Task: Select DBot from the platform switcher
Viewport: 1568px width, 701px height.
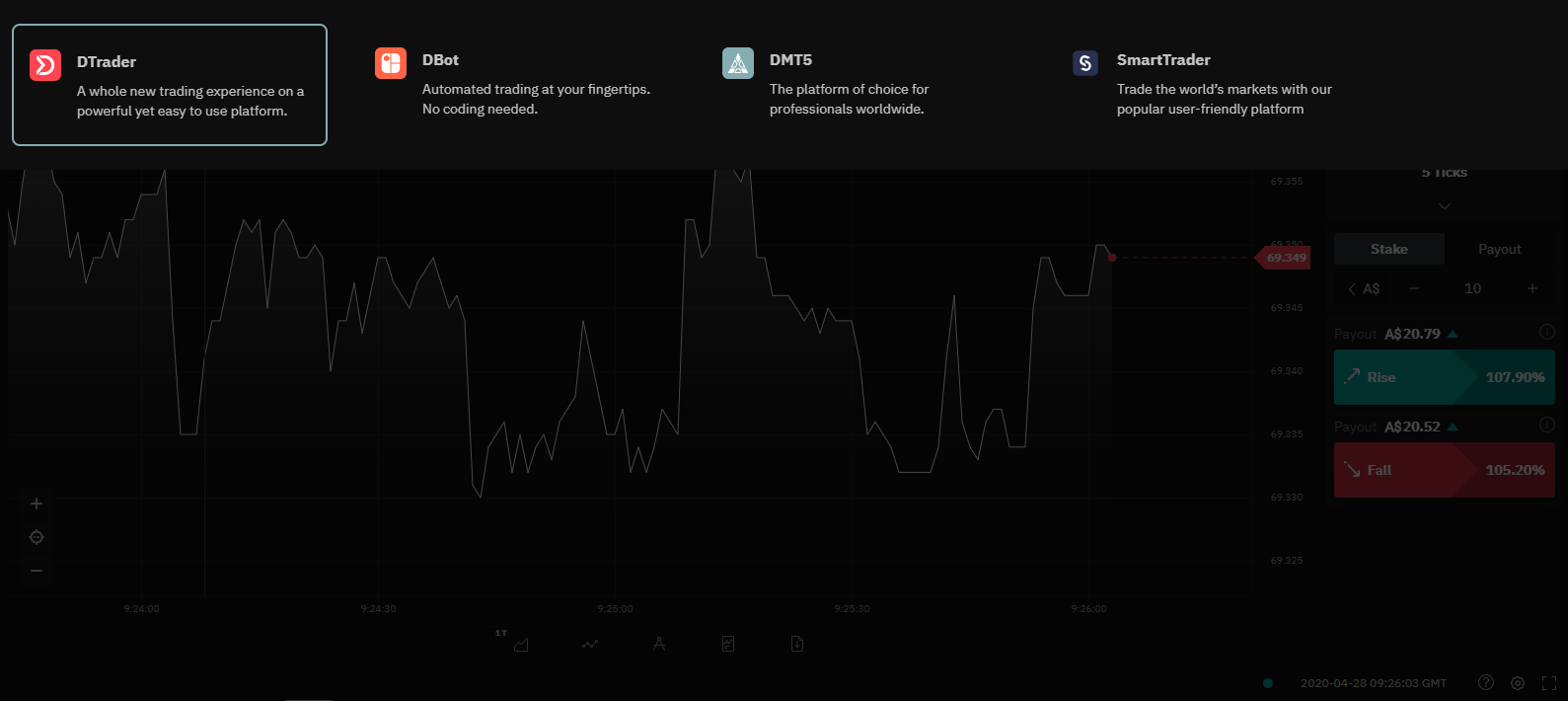Action: click(513, 84)
